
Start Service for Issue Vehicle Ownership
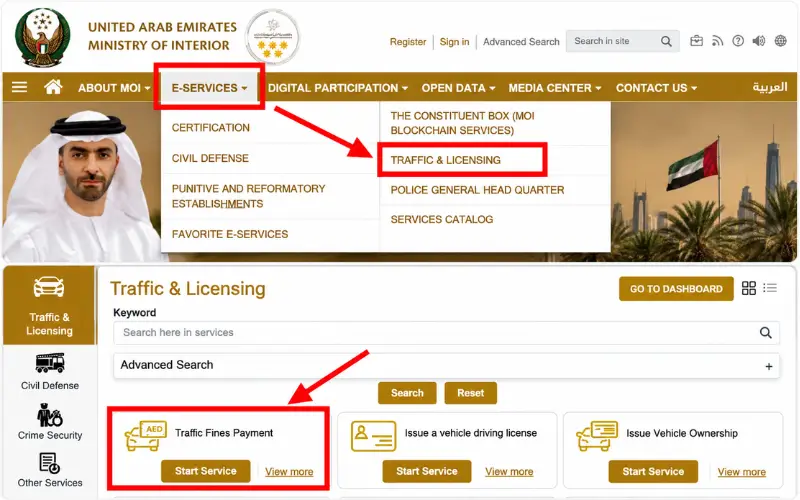[653, 471]
